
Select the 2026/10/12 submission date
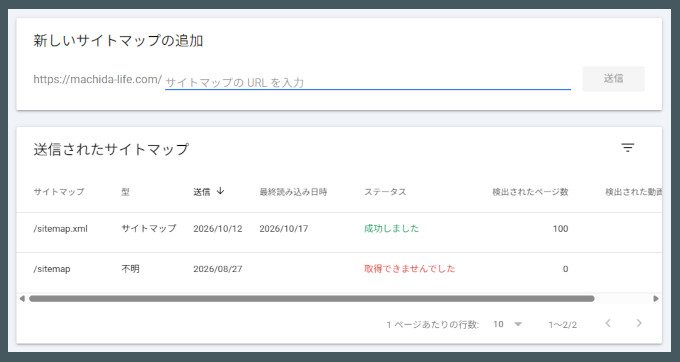[x=218, y=228]
